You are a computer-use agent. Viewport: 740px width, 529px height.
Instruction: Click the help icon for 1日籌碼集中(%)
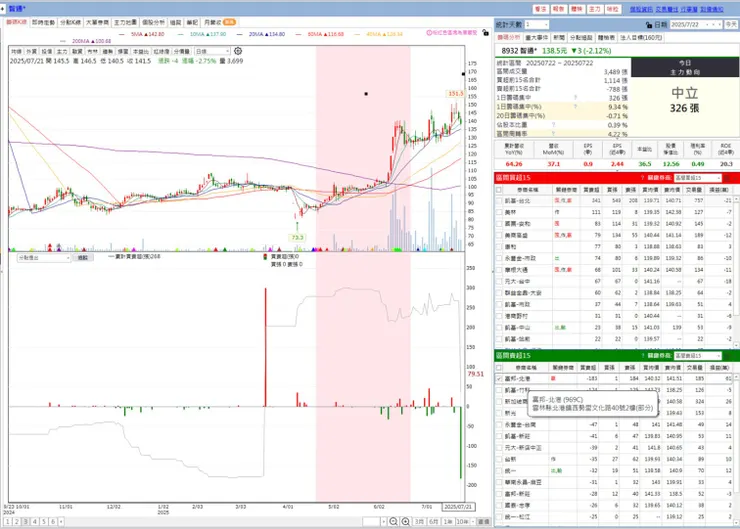click(x=575, y=107)
